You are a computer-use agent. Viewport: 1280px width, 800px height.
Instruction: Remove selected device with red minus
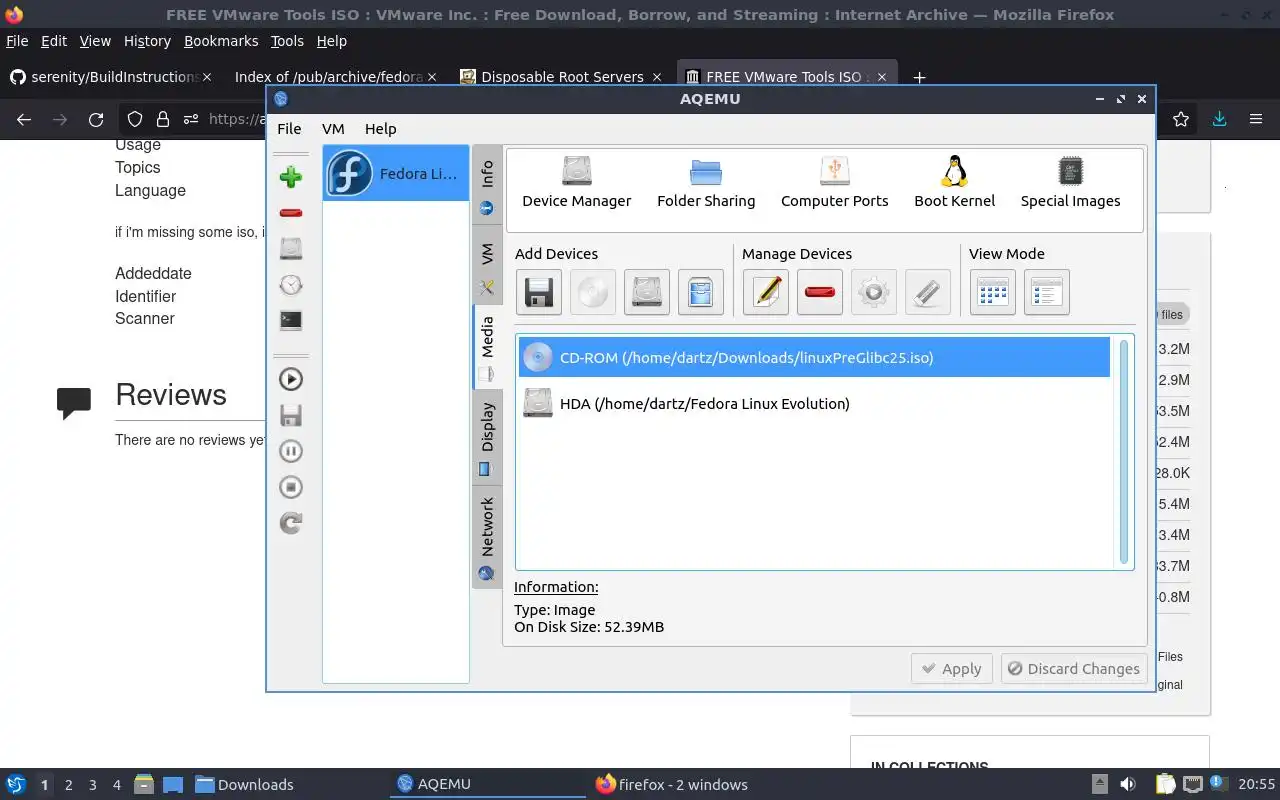820,292
